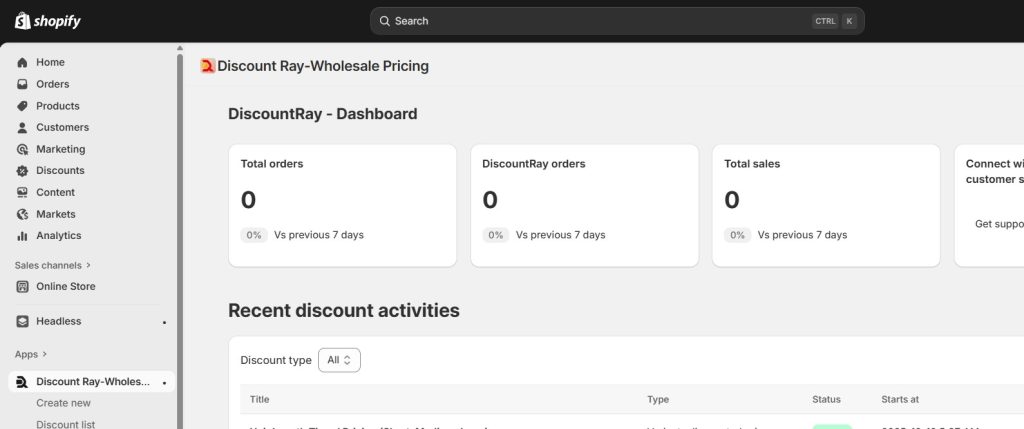The image size is (1024, 429).
Task: Click Get support link
Action: click(x=999, y=224)
